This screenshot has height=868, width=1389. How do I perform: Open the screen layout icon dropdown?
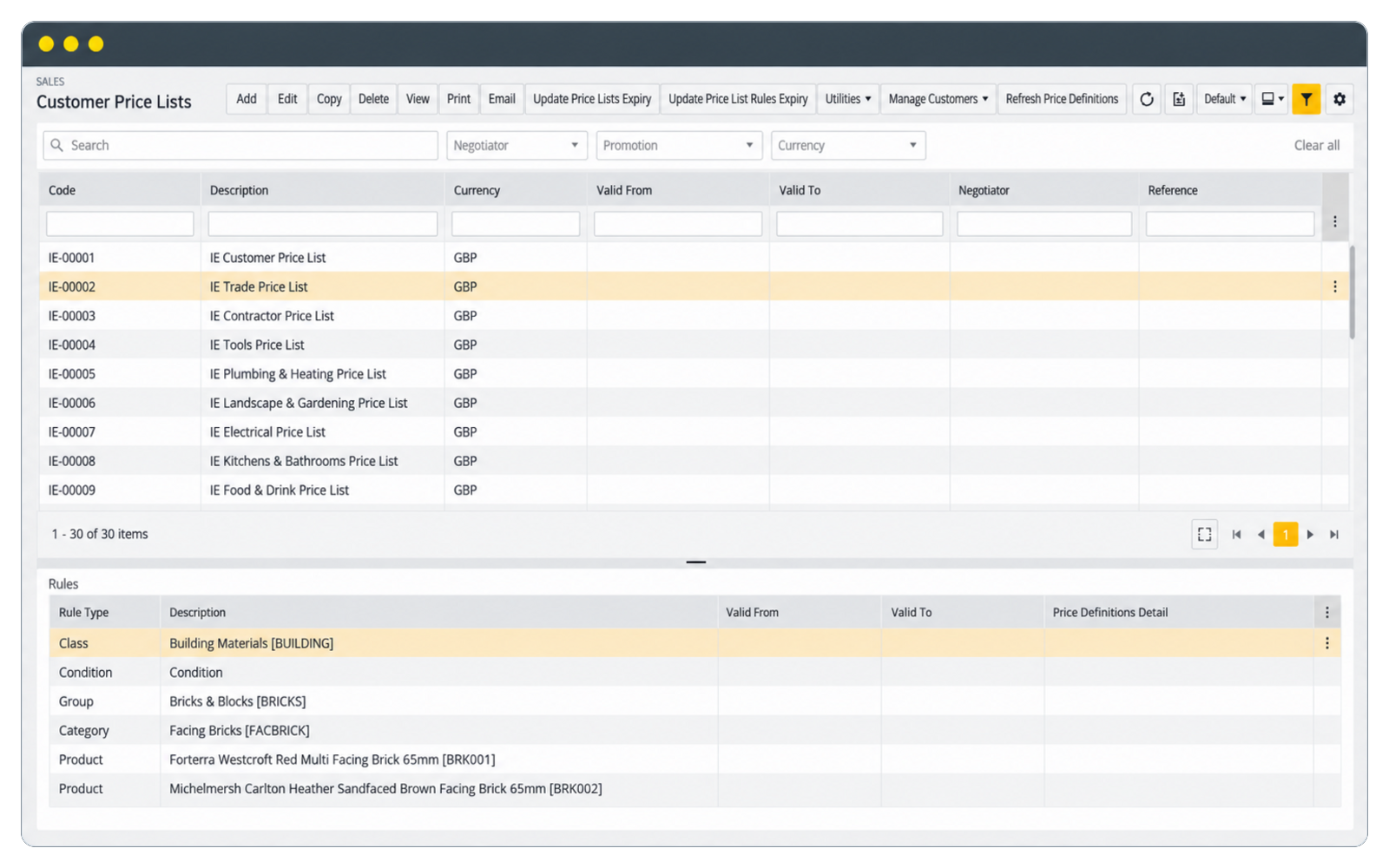tap(1272, 99)
